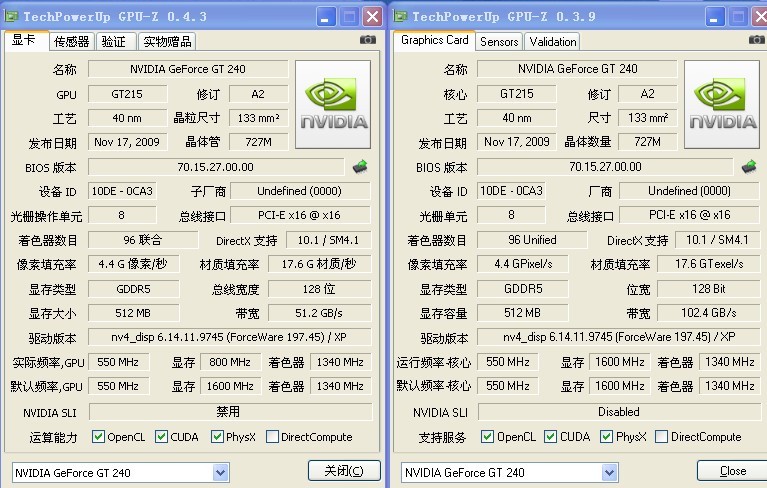Click the screenshot camera icon in GPU-Z 0.4.3

[x=368, y=40]
